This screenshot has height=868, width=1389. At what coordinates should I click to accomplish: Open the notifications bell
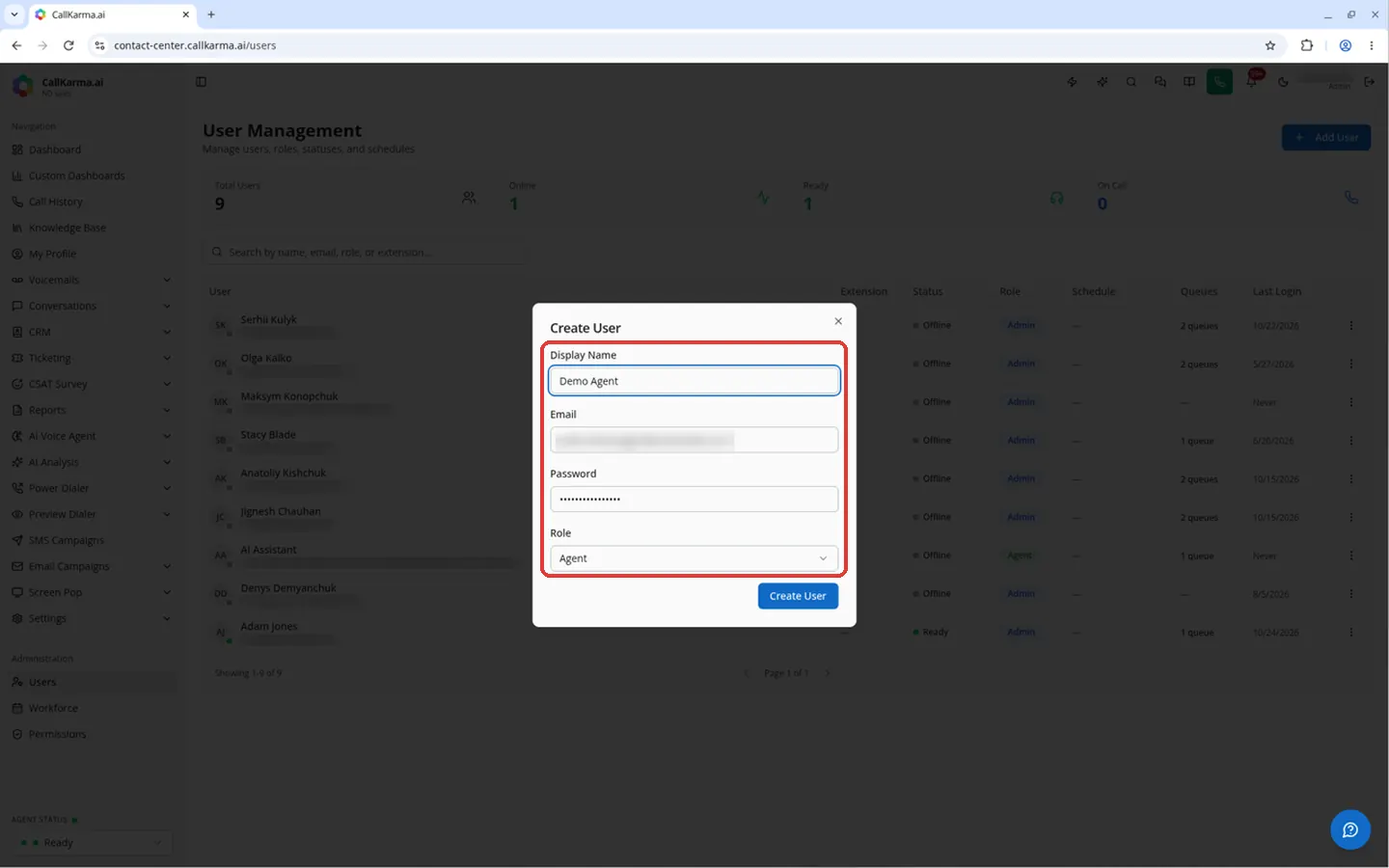[1252, 82]
